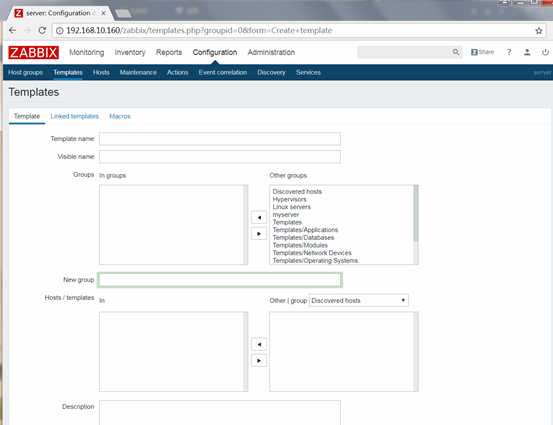Image resolution: width=553 pixels, height=425 pixels.
Task: Select Templates/Modules group
Action: [x=300, y=245]
